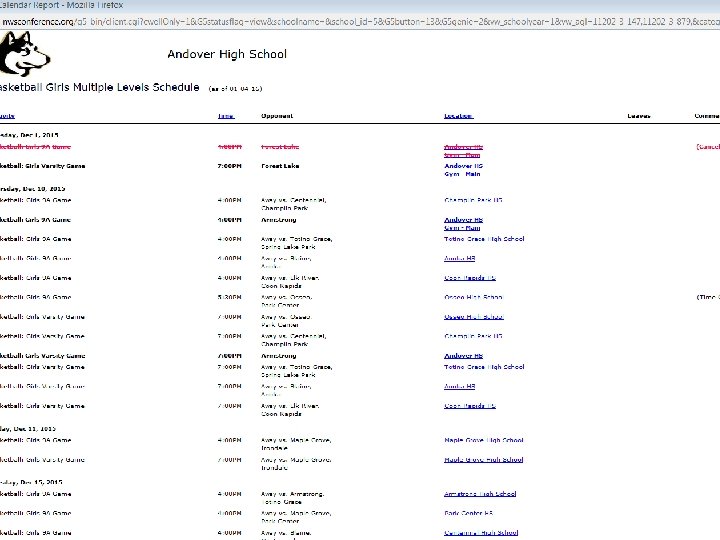Click Forest Lake opponent in 7:00PM varsity row
Screen dimensions: 720x540
pos(280,166)
